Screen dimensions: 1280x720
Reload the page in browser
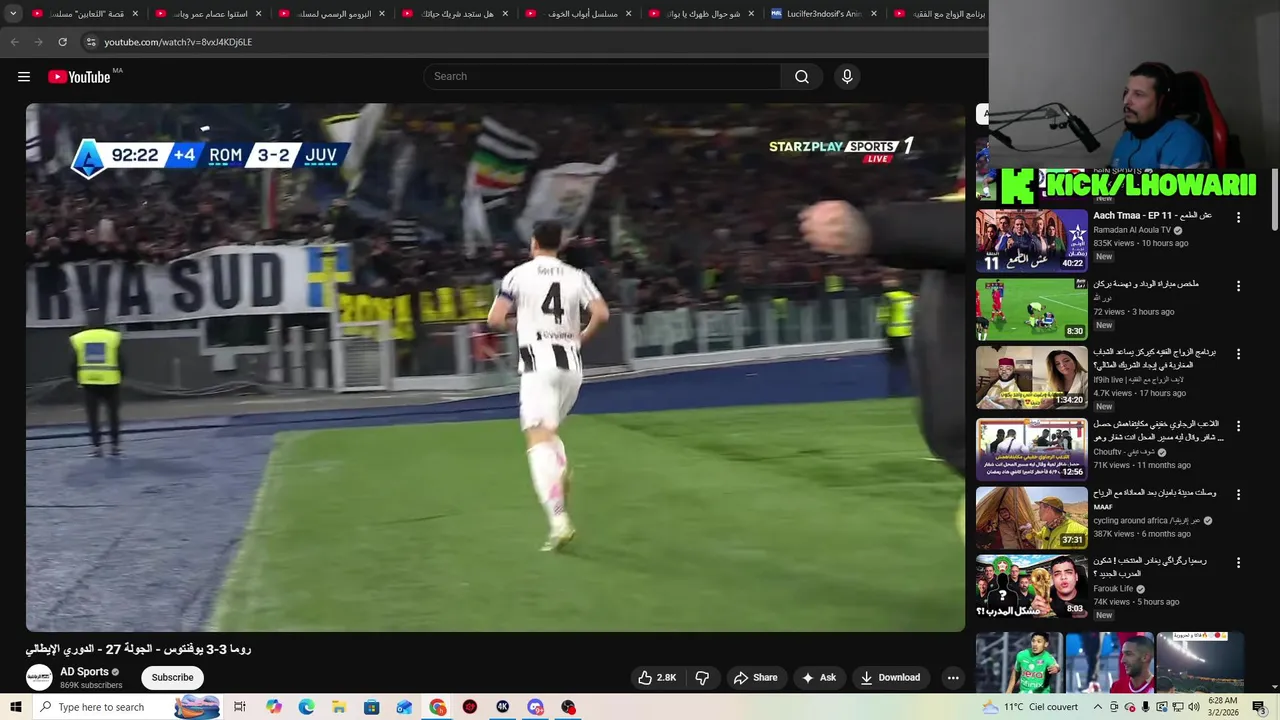[x=62, y=42]
